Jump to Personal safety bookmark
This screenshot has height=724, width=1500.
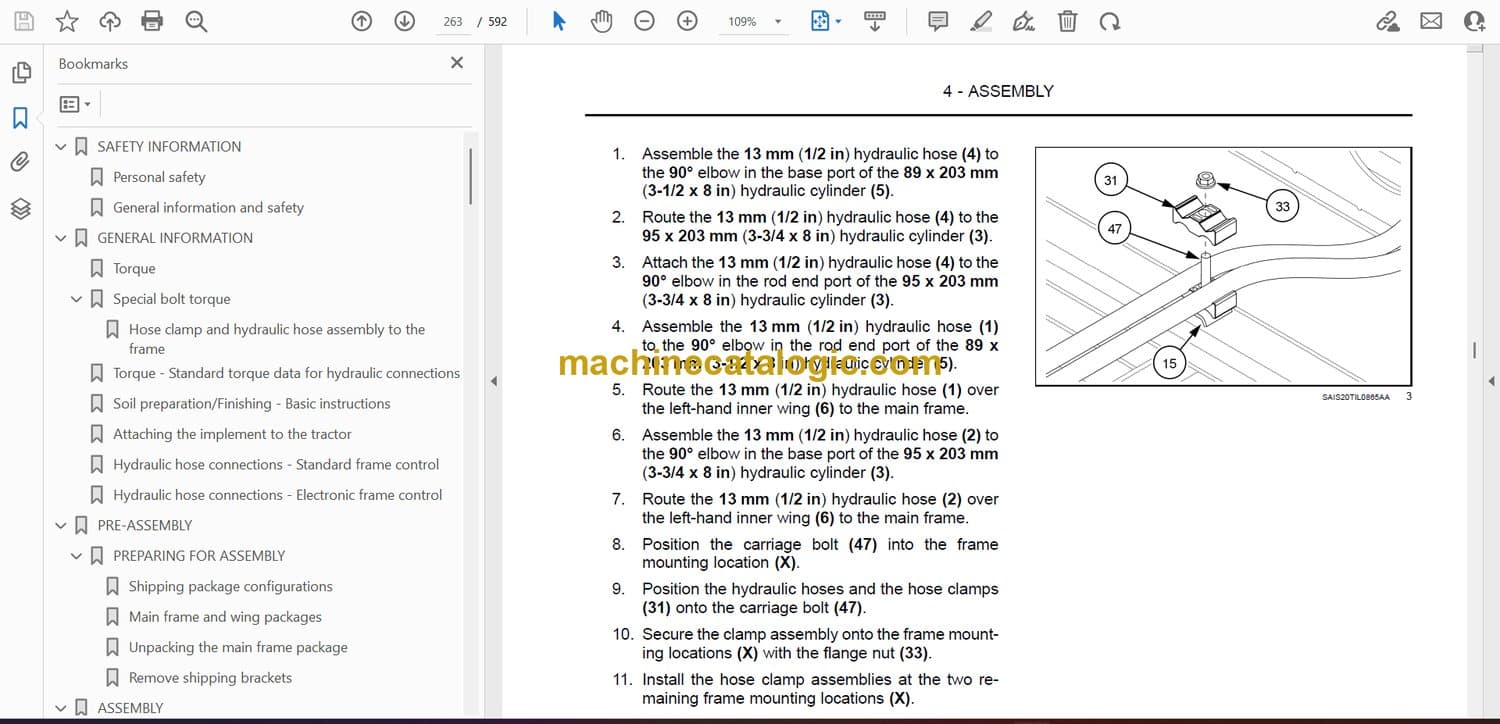[159, 177]
